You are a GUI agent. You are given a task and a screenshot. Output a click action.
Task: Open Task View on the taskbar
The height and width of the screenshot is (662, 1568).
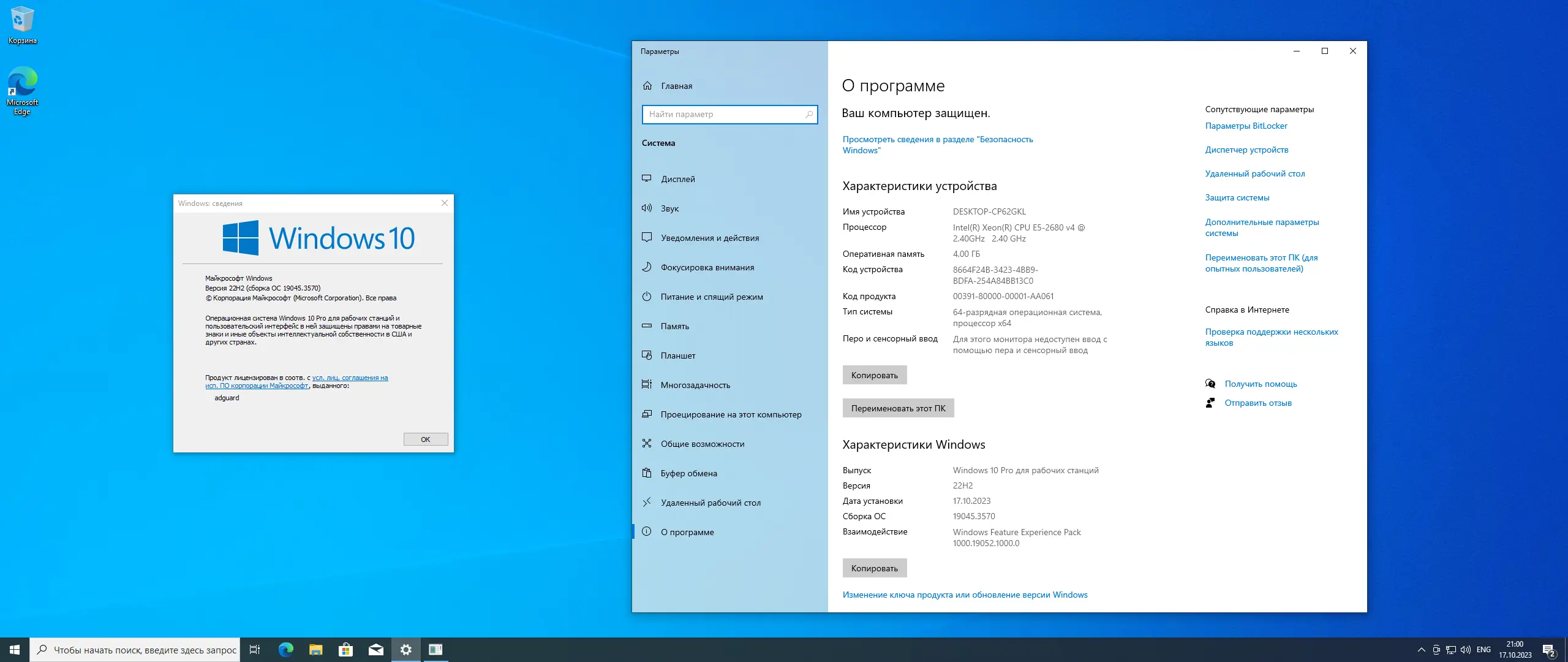click(255, 650)
